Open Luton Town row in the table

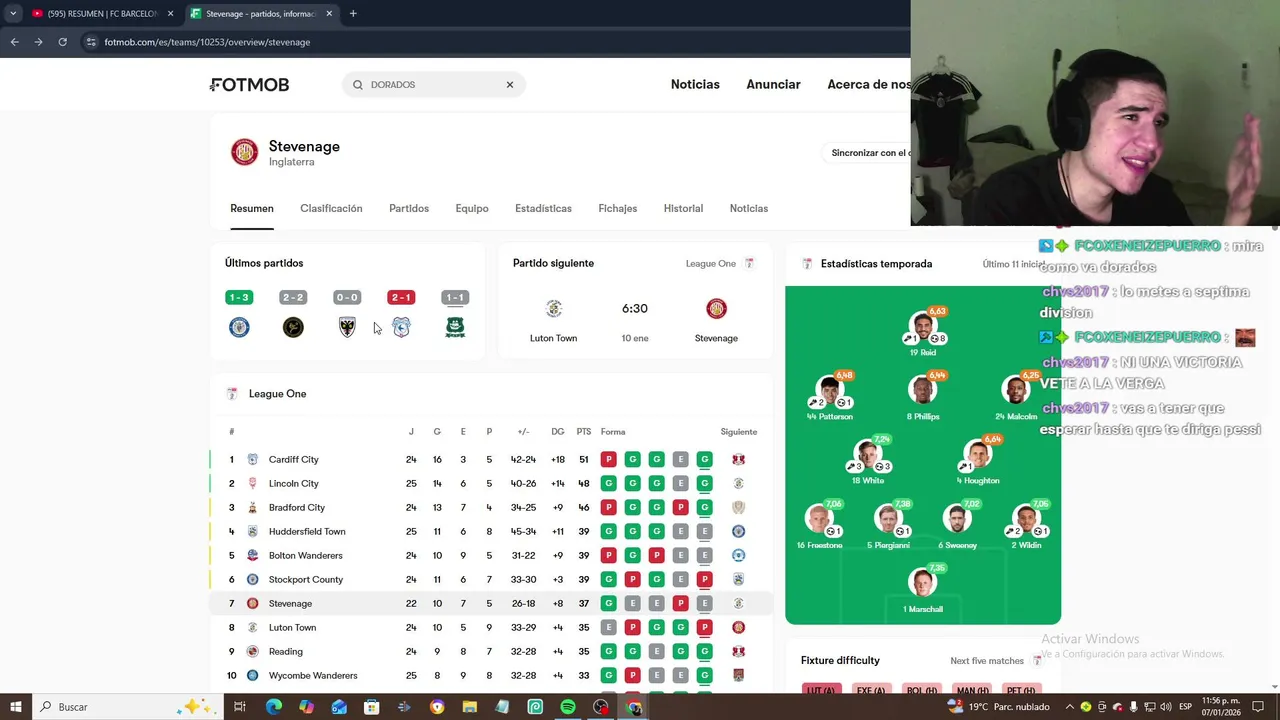pos(491,628)
